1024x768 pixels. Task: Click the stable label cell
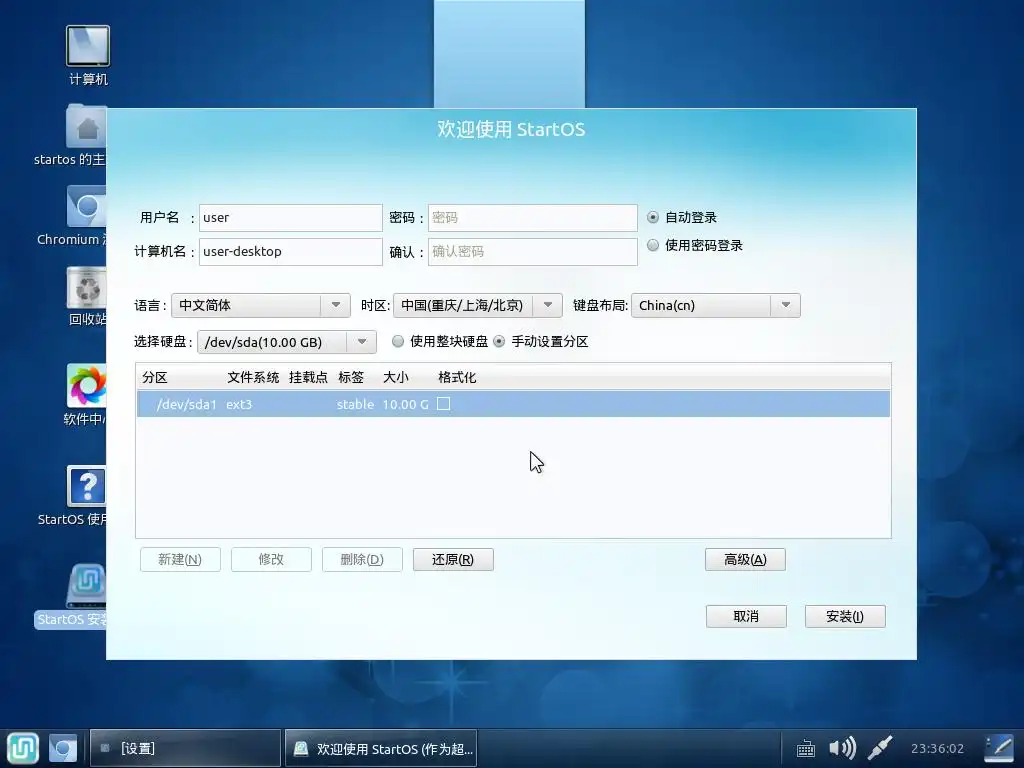[x=355, y=404]
